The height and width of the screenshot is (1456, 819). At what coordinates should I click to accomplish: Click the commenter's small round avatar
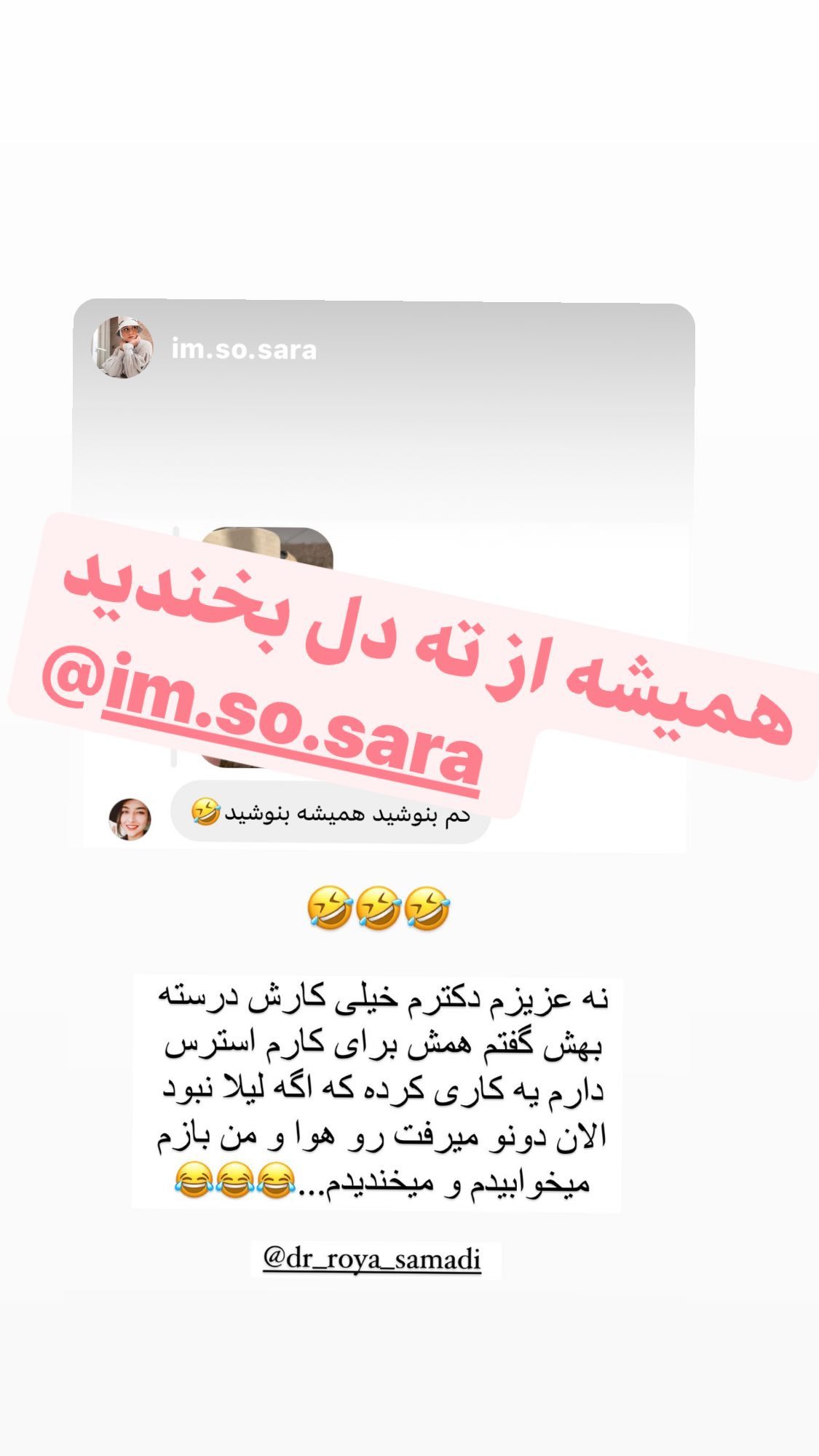tap(130, 818)
